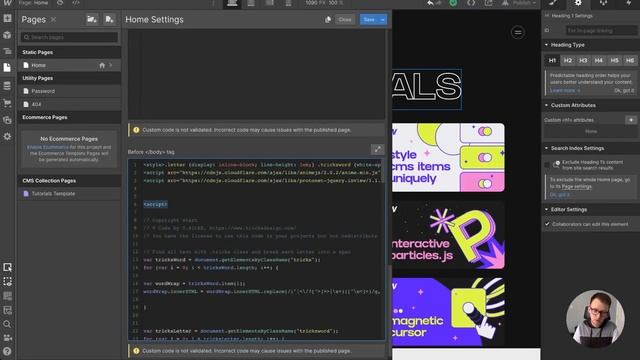Set heading type to H4
Image resolution: width=640 pixels, height=360 pixels.
(x=599, y=60)
